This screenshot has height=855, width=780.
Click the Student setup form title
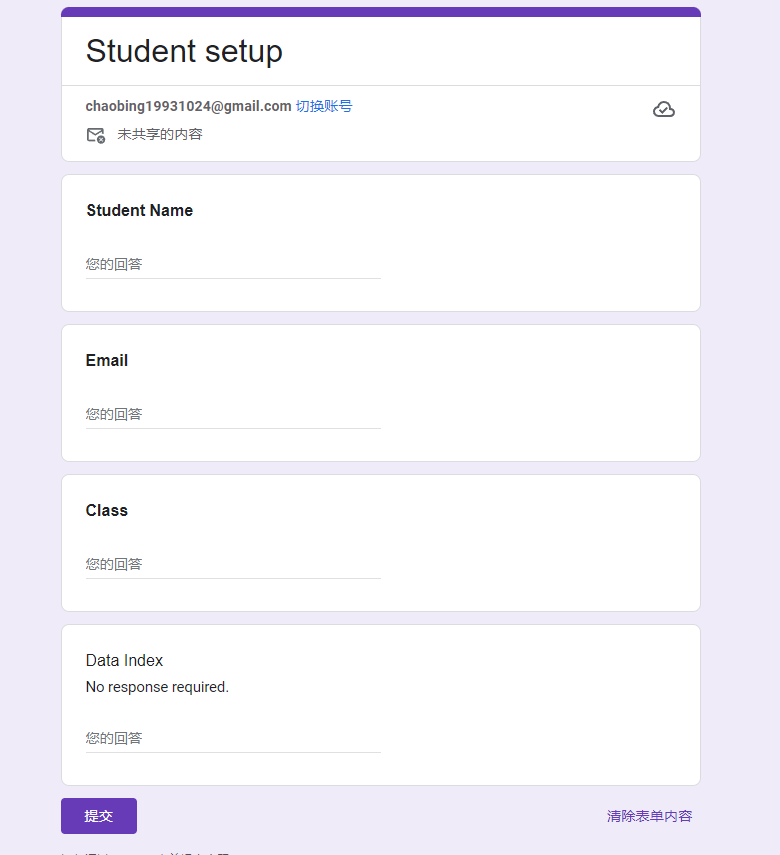pos(184,51)
